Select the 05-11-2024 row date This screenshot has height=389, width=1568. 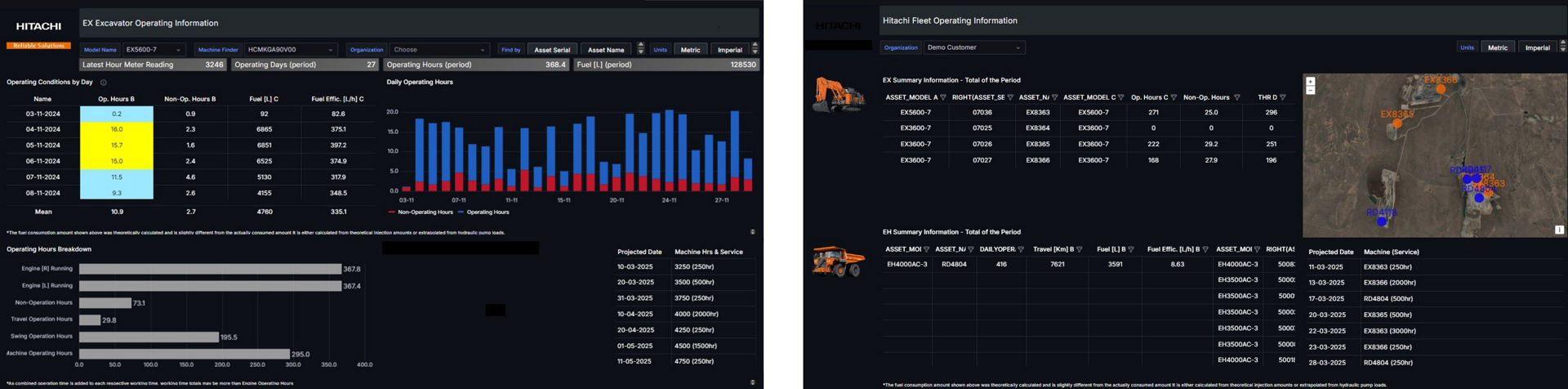[42, 145]
